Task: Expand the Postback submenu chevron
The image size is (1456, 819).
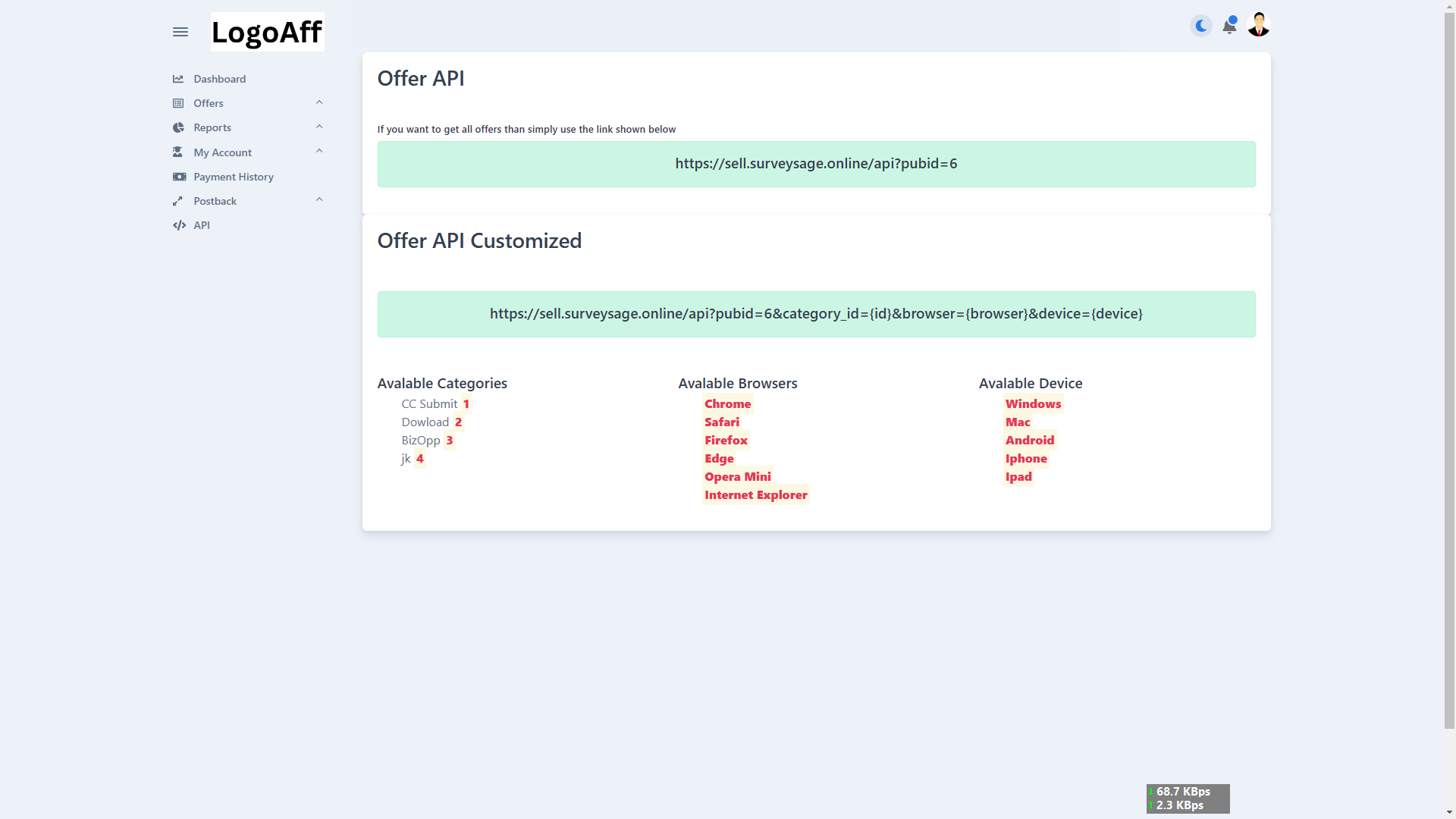Action: pos(319,199)
